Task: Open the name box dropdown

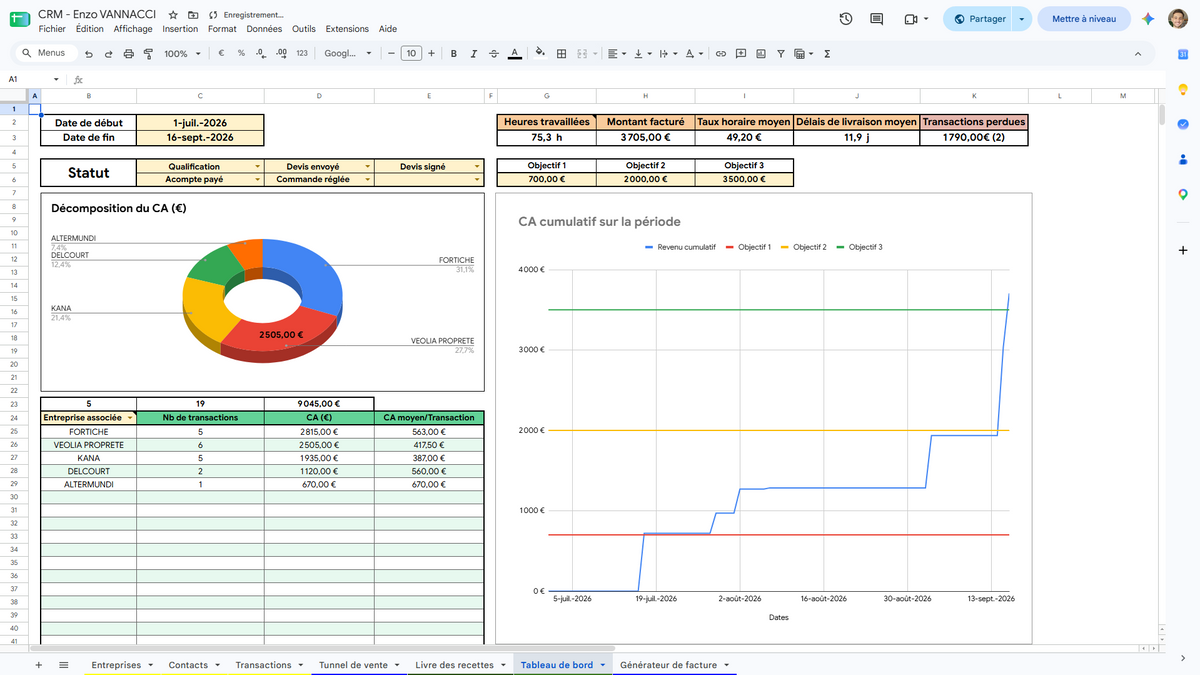Action: coord(56,79)
